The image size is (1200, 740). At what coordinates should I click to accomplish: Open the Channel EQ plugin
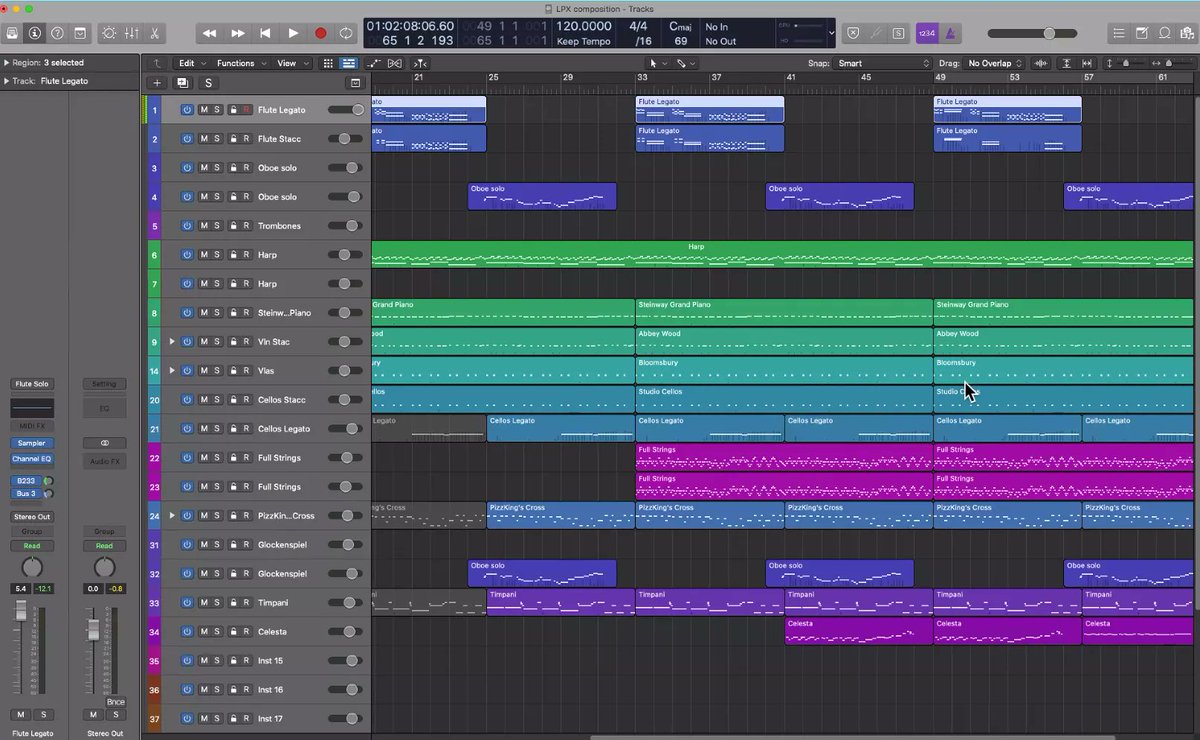point(32,459)
